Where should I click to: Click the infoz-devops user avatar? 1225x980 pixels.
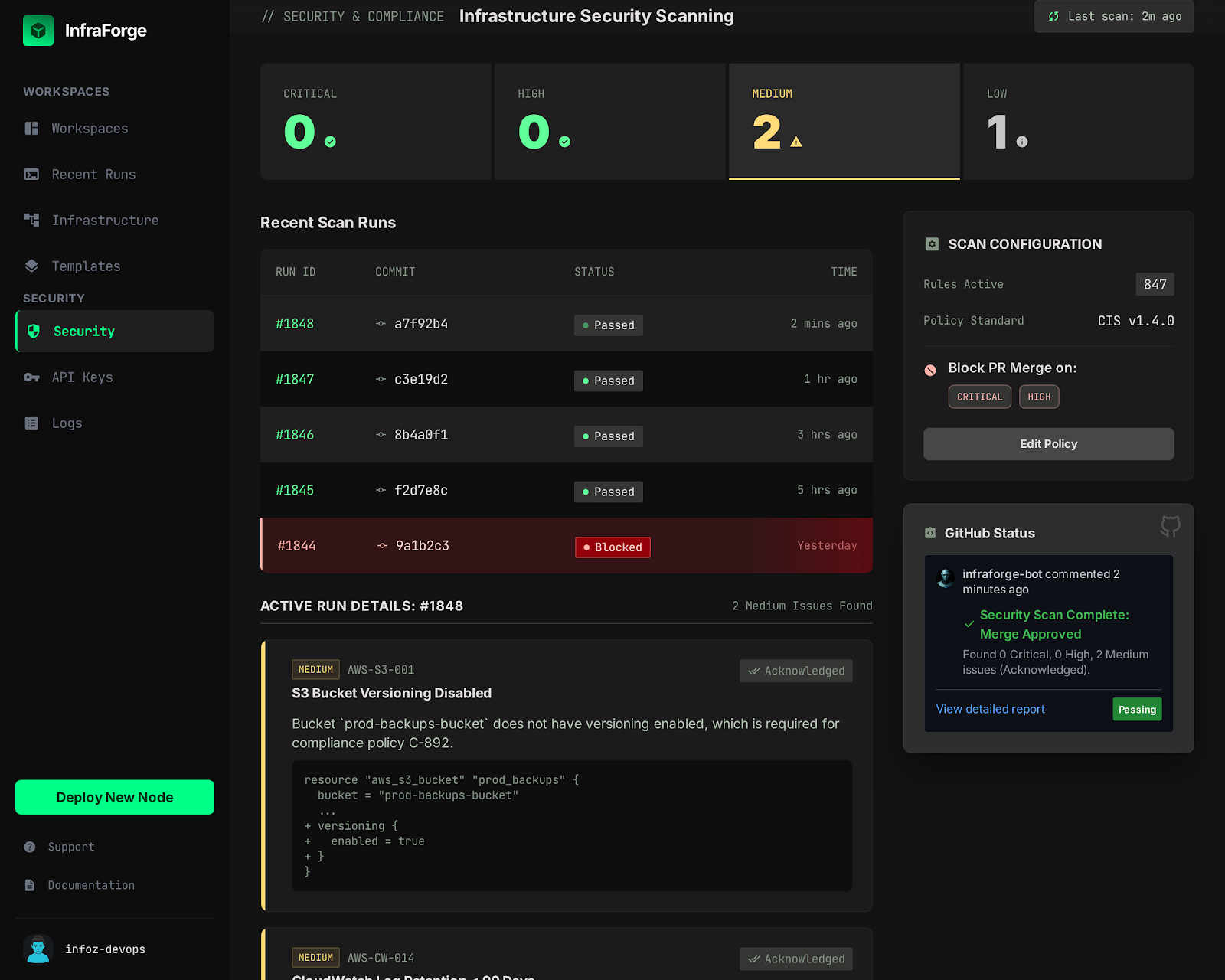coord(38,949)
